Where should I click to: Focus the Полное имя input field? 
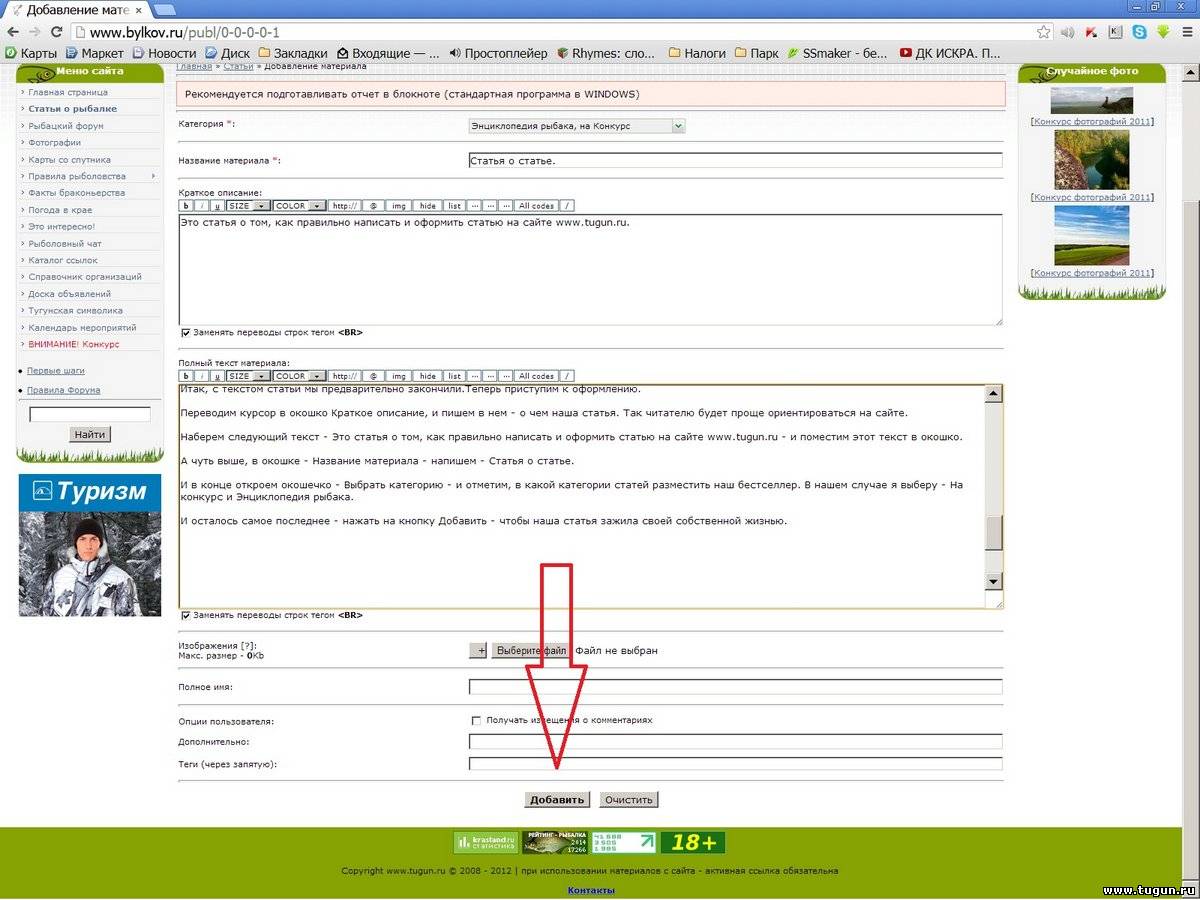[x=735, y=687]
